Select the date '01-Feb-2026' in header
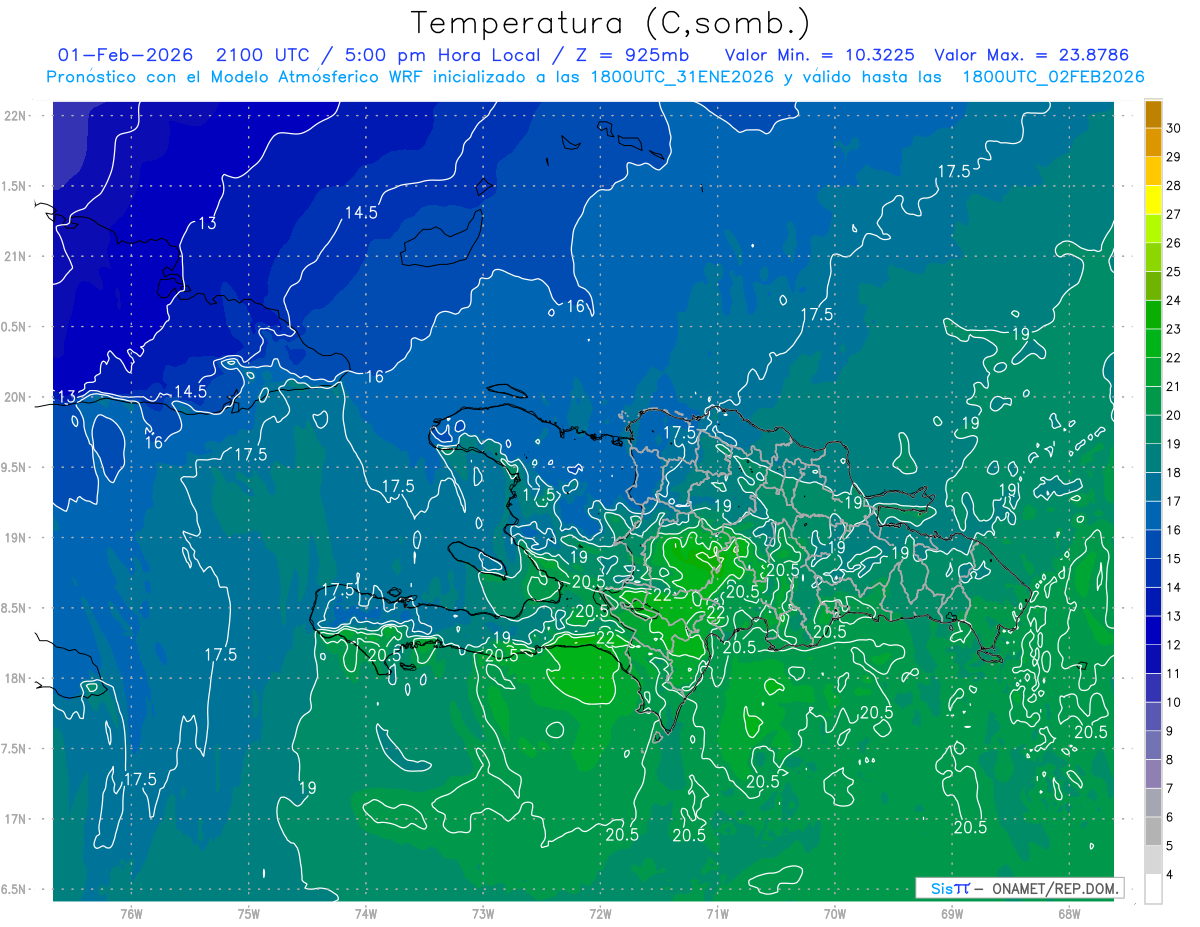This screenshot has width=1200, height=927. pyautogui.click(x=126, y=55)
